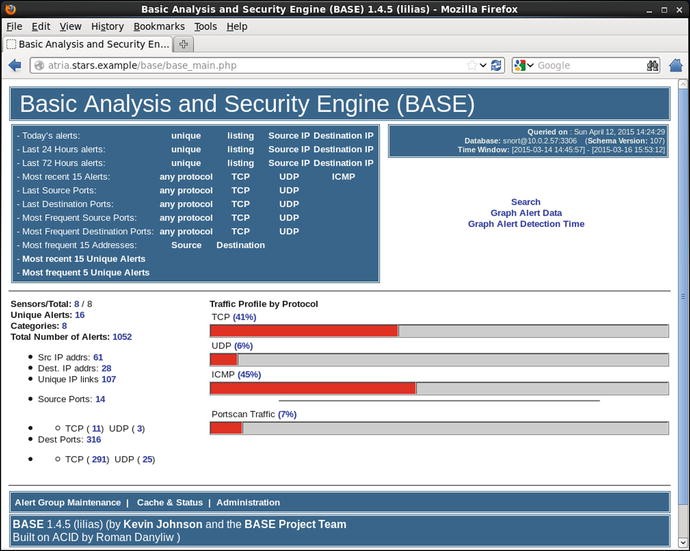Open the Tools menu
This screenshot has width=690, height=551.
coord(206,26)
